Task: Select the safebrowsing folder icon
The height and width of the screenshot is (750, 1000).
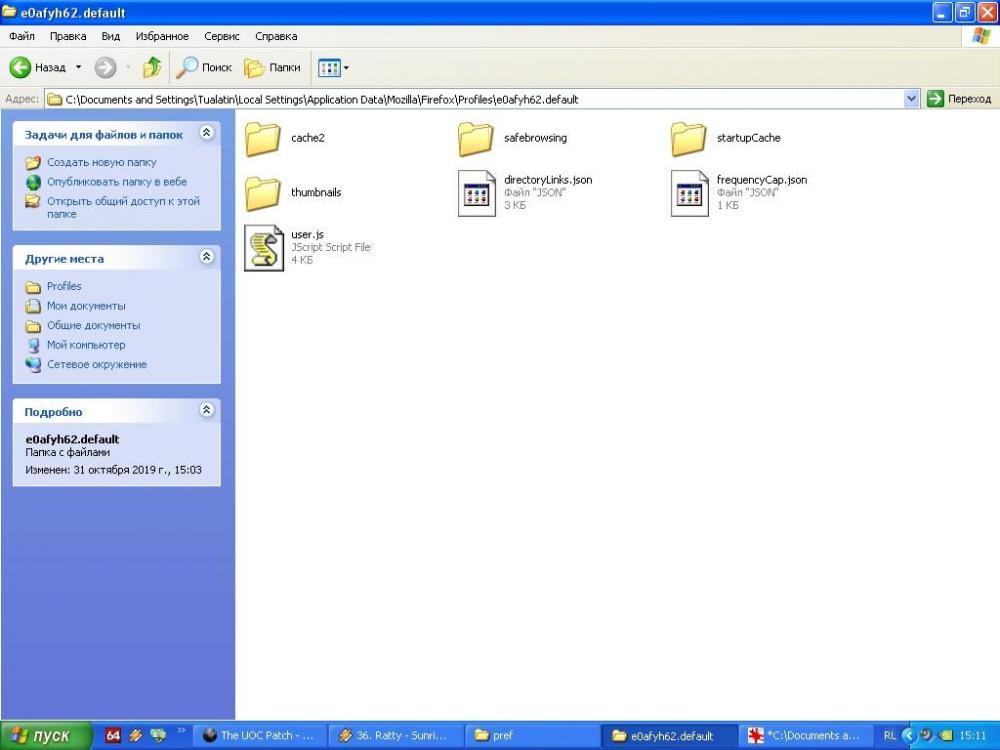Action: [476, 139]
